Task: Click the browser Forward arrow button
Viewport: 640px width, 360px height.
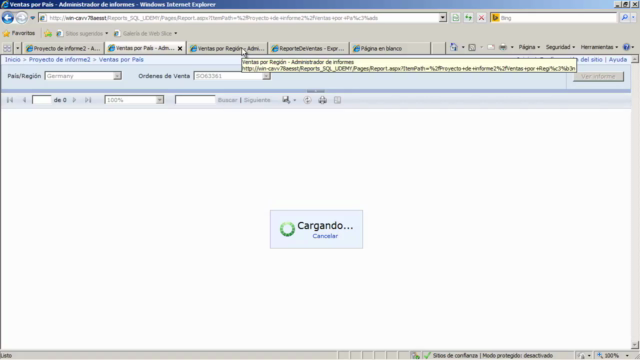Action: [22, 18]
